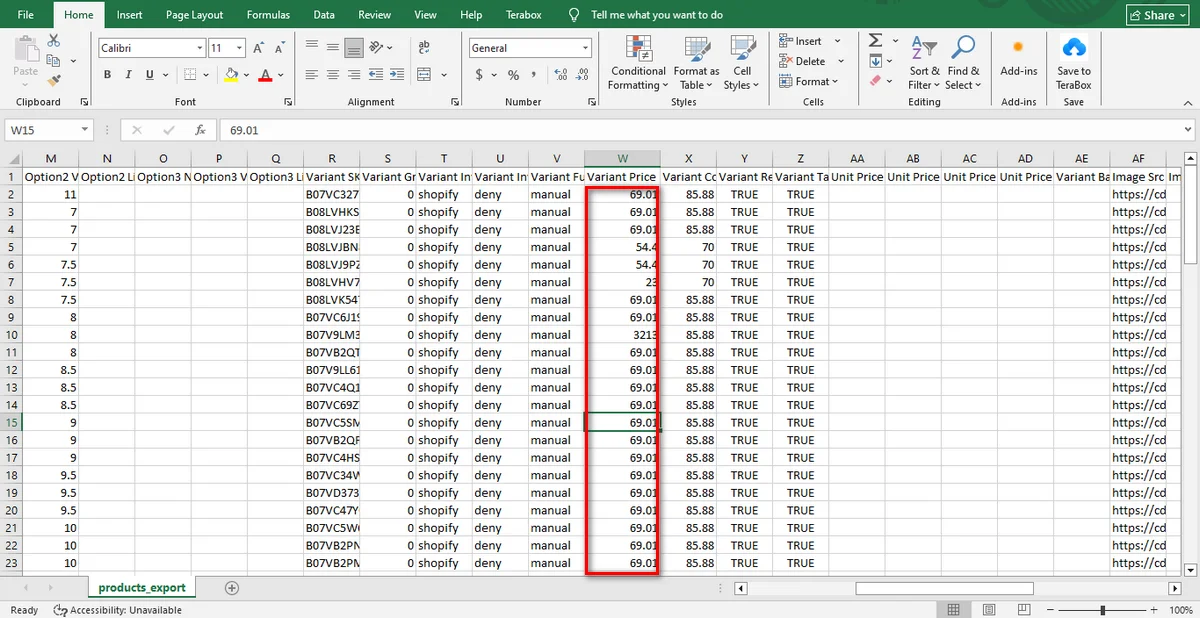Apply the Comma Style format

534,75
